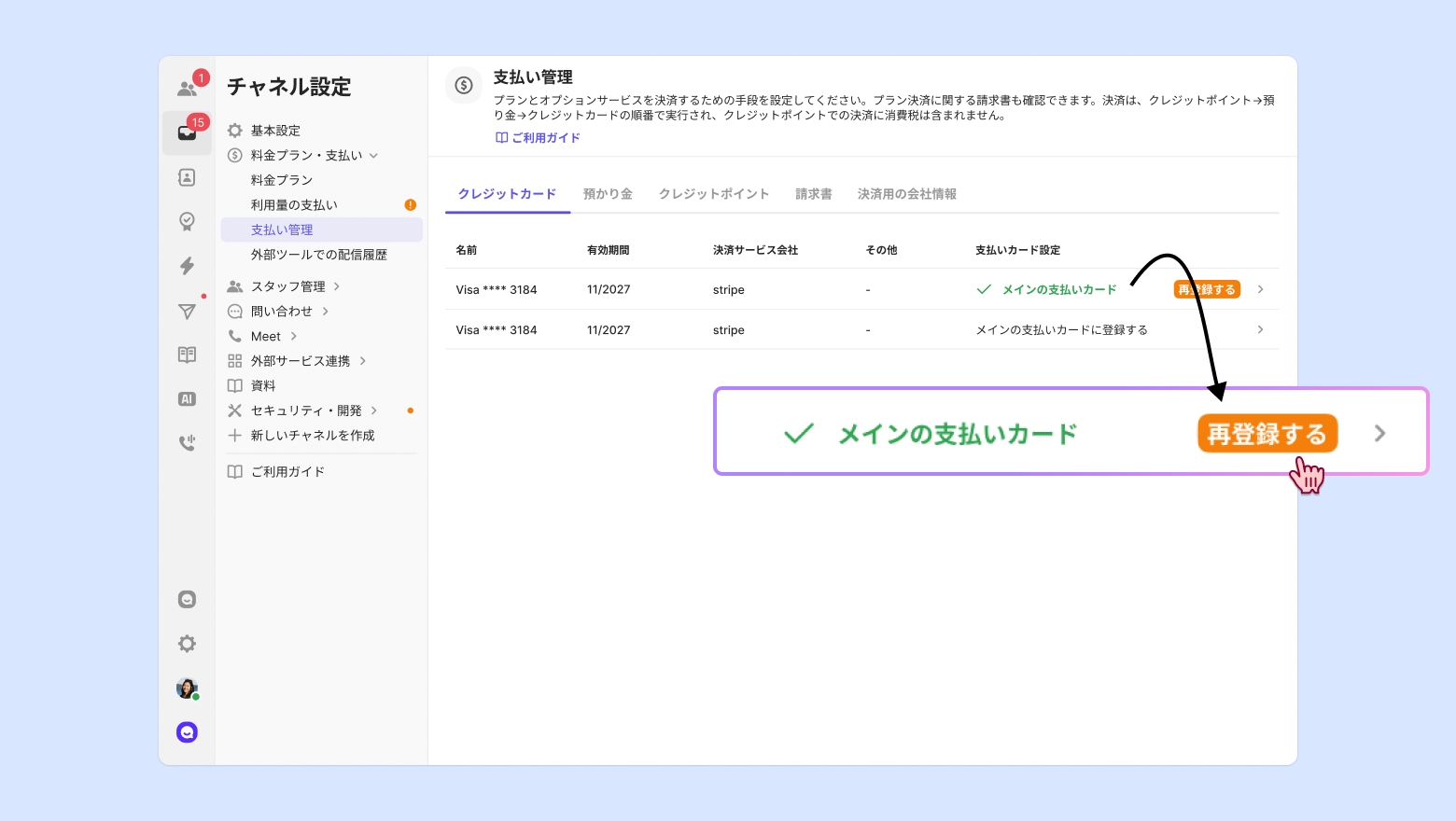Expand the セキュリティ・開発 menu
1456x821 pixels.
pyautogui.click(x=306, y=410)
